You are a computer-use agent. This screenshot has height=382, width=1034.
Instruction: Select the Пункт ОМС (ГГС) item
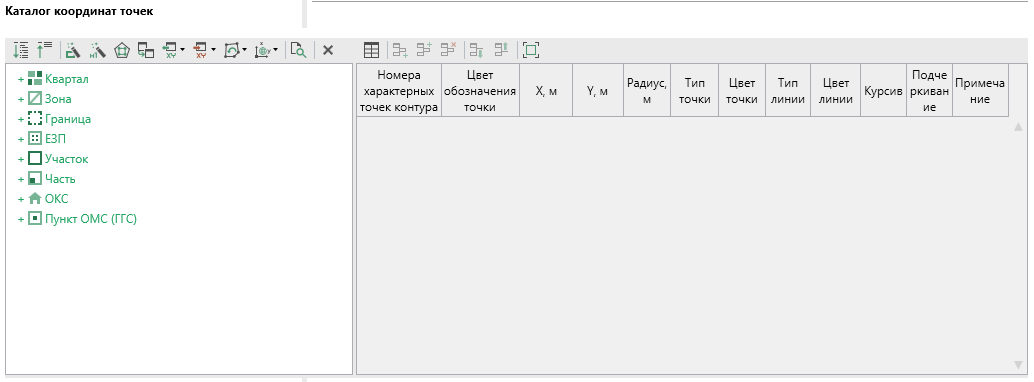[91, 219]
